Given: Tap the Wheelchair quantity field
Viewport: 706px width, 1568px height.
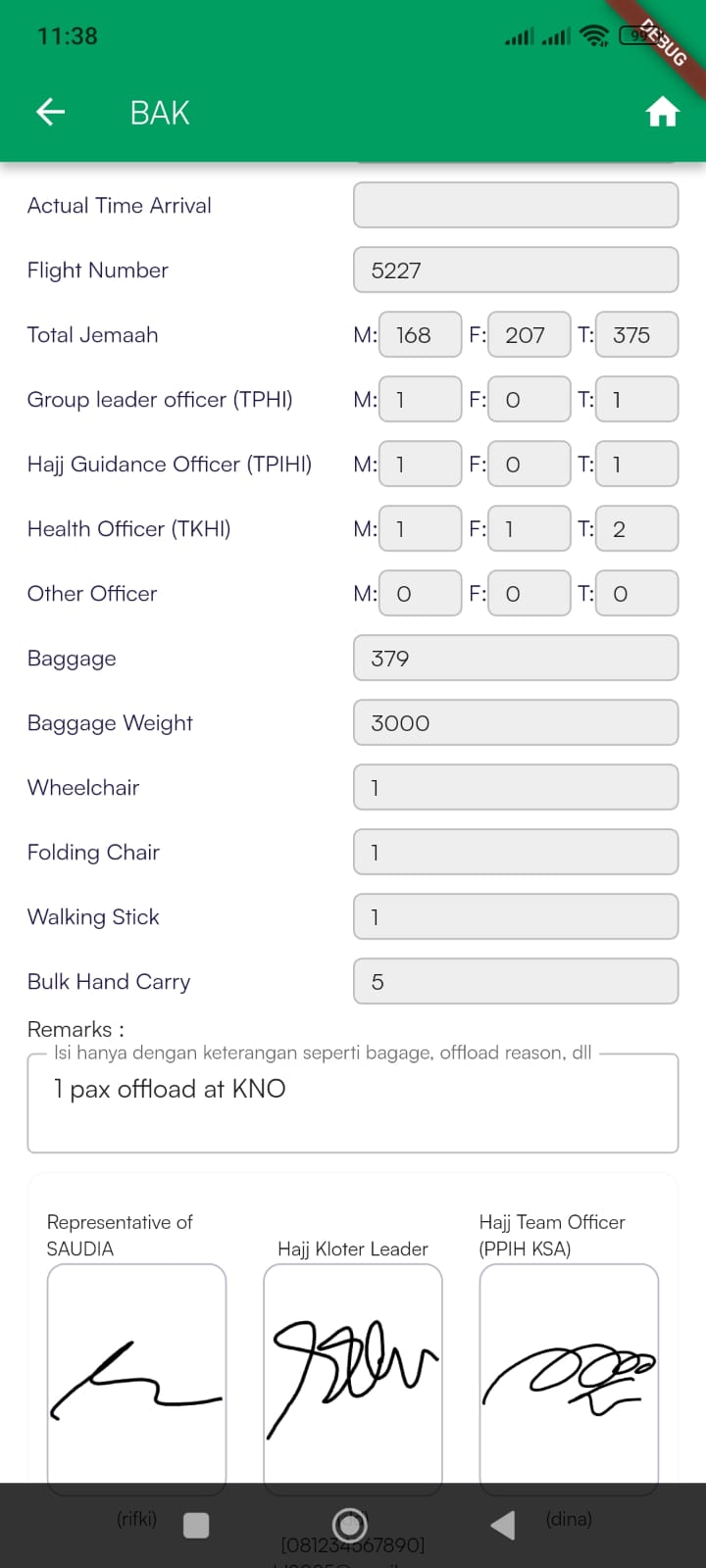Looking at the screenshot, I should 515,788.
